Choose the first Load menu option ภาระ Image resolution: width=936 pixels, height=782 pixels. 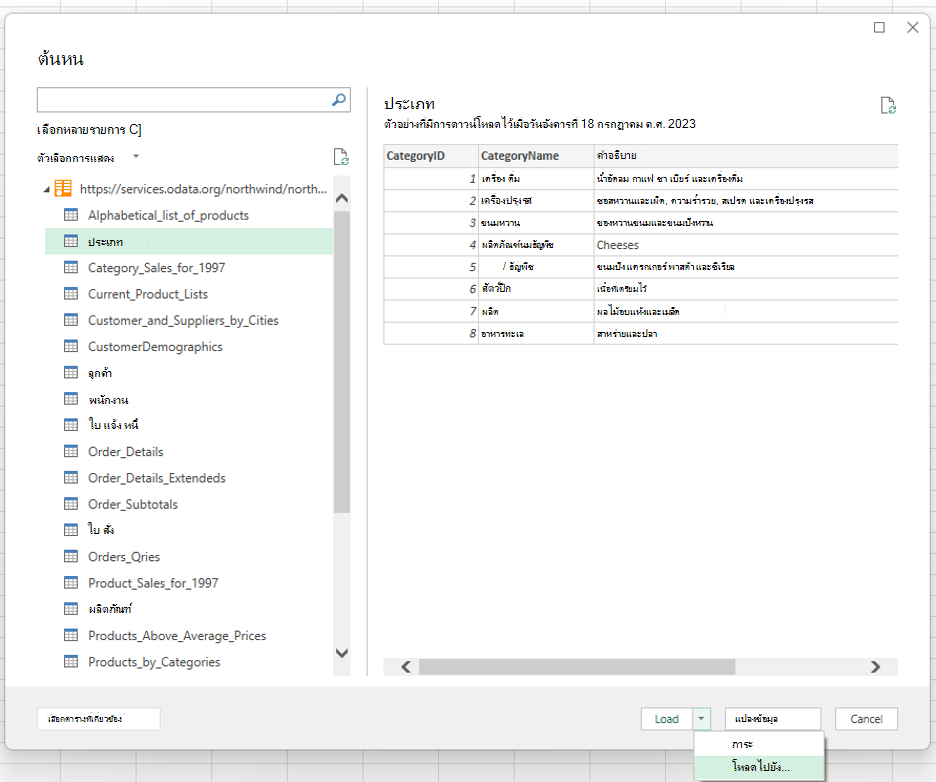click(x=759, y=744)
